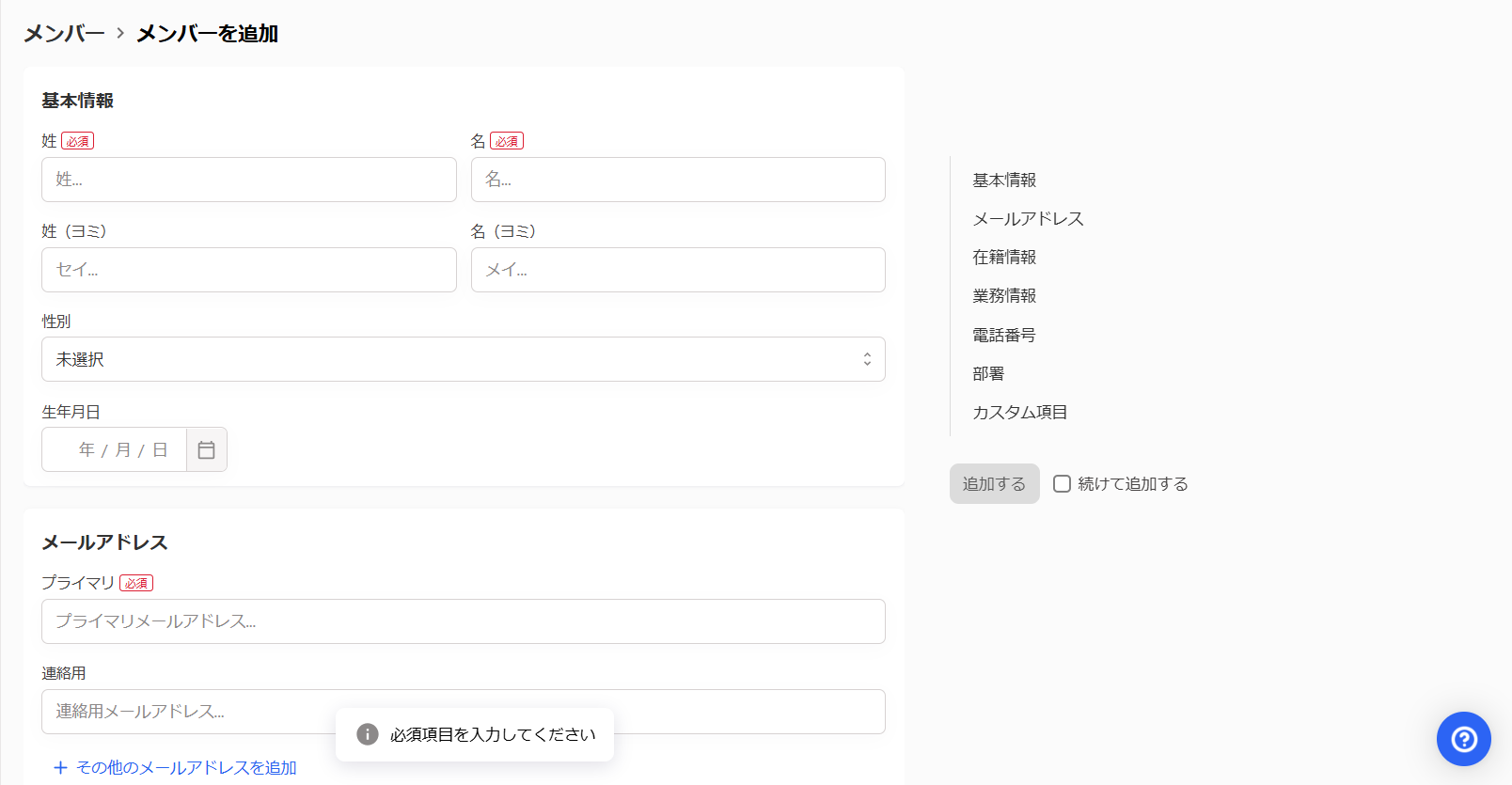
Task: Toggle the 続けて追加する checkbox
Action: click(1062, 484)
